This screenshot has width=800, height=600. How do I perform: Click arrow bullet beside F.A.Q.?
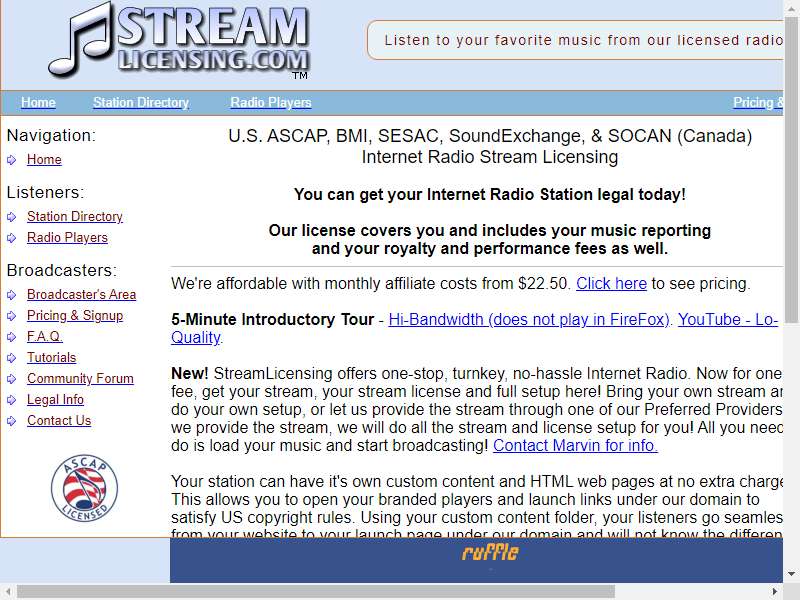pyautogui.click(x=12, y=337)
